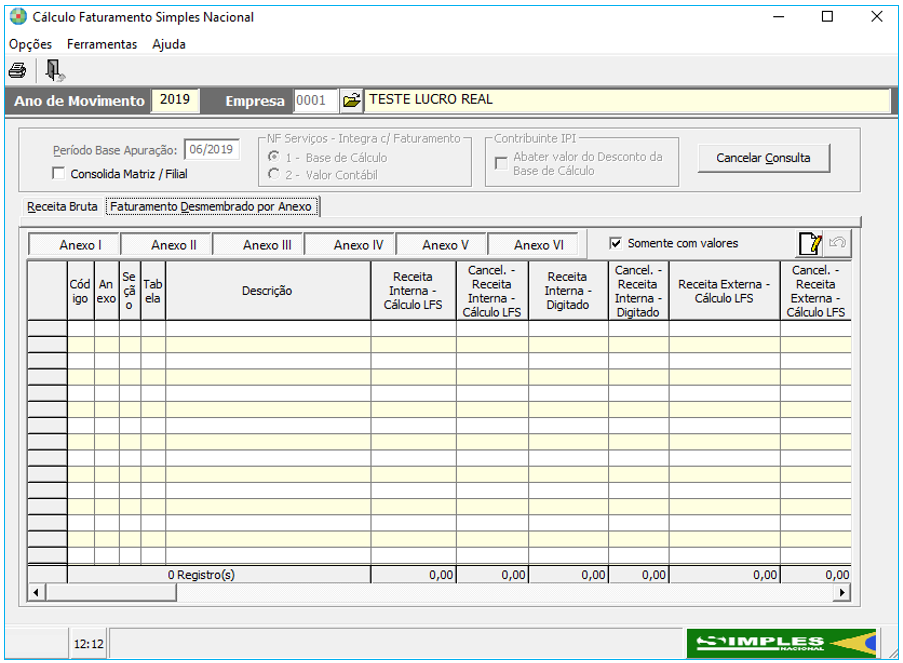903x663 pixels.
Task: Click the Descrição column header
Action: 268,291
